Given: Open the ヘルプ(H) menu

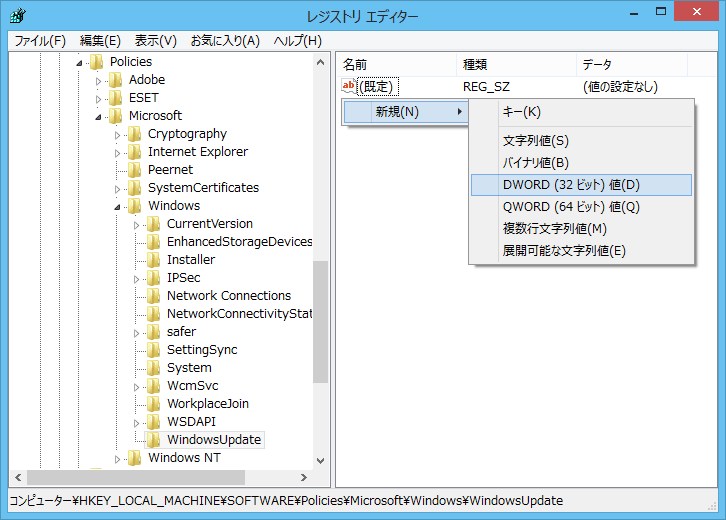Looking at the screenshot, I should (297, 41).
